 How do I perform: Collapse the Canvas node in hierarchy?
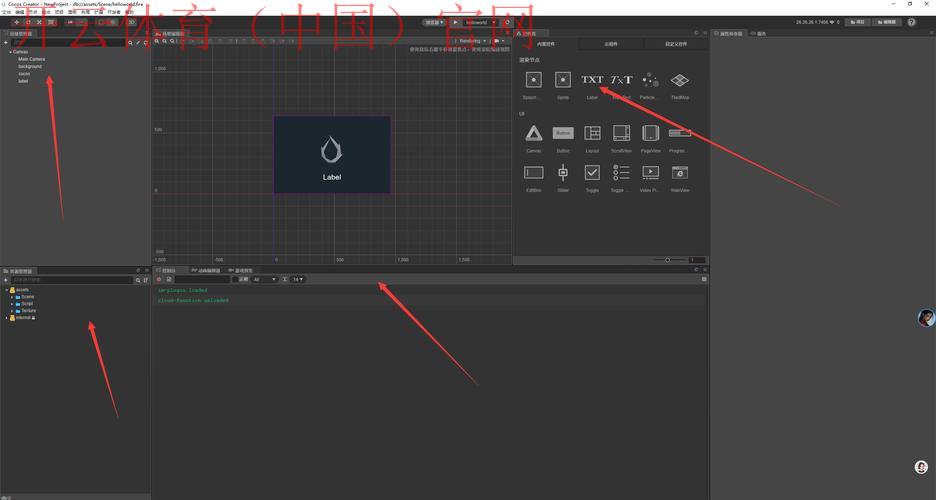tap(8, 52)
